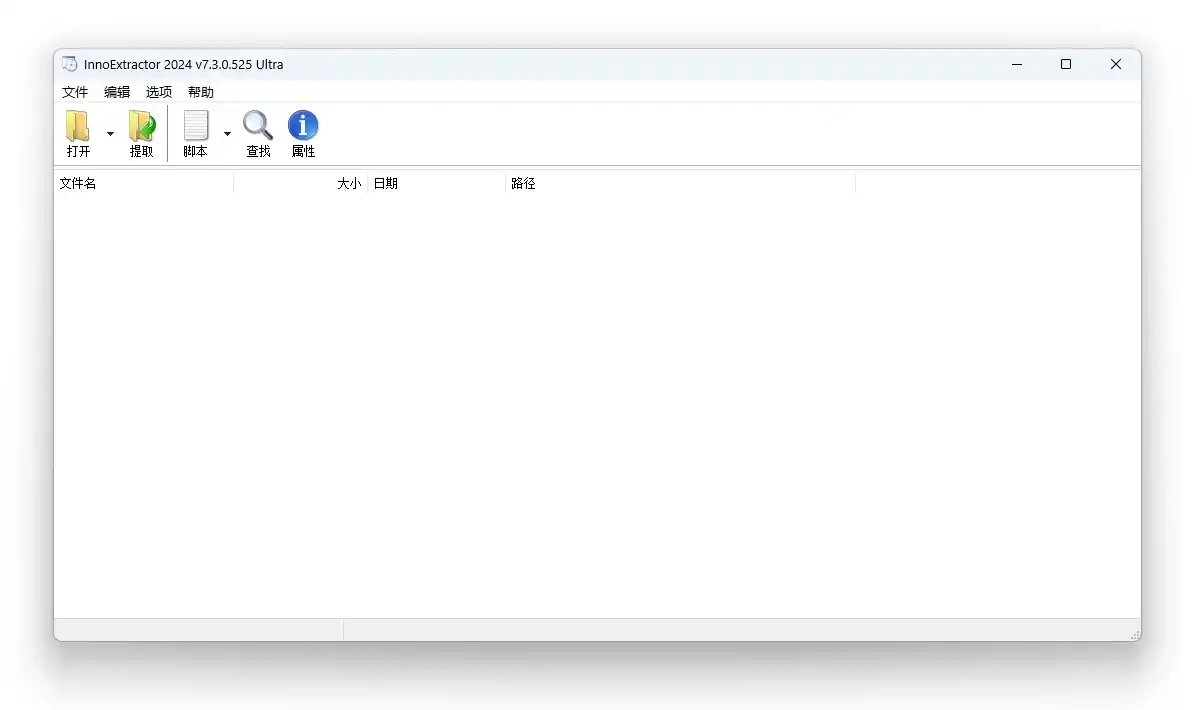Image resolution: width=1202 pixels, height=710 pixels.
Task: Open the 文件 menu
Action: pyautogui.click(x=75, y=92)
